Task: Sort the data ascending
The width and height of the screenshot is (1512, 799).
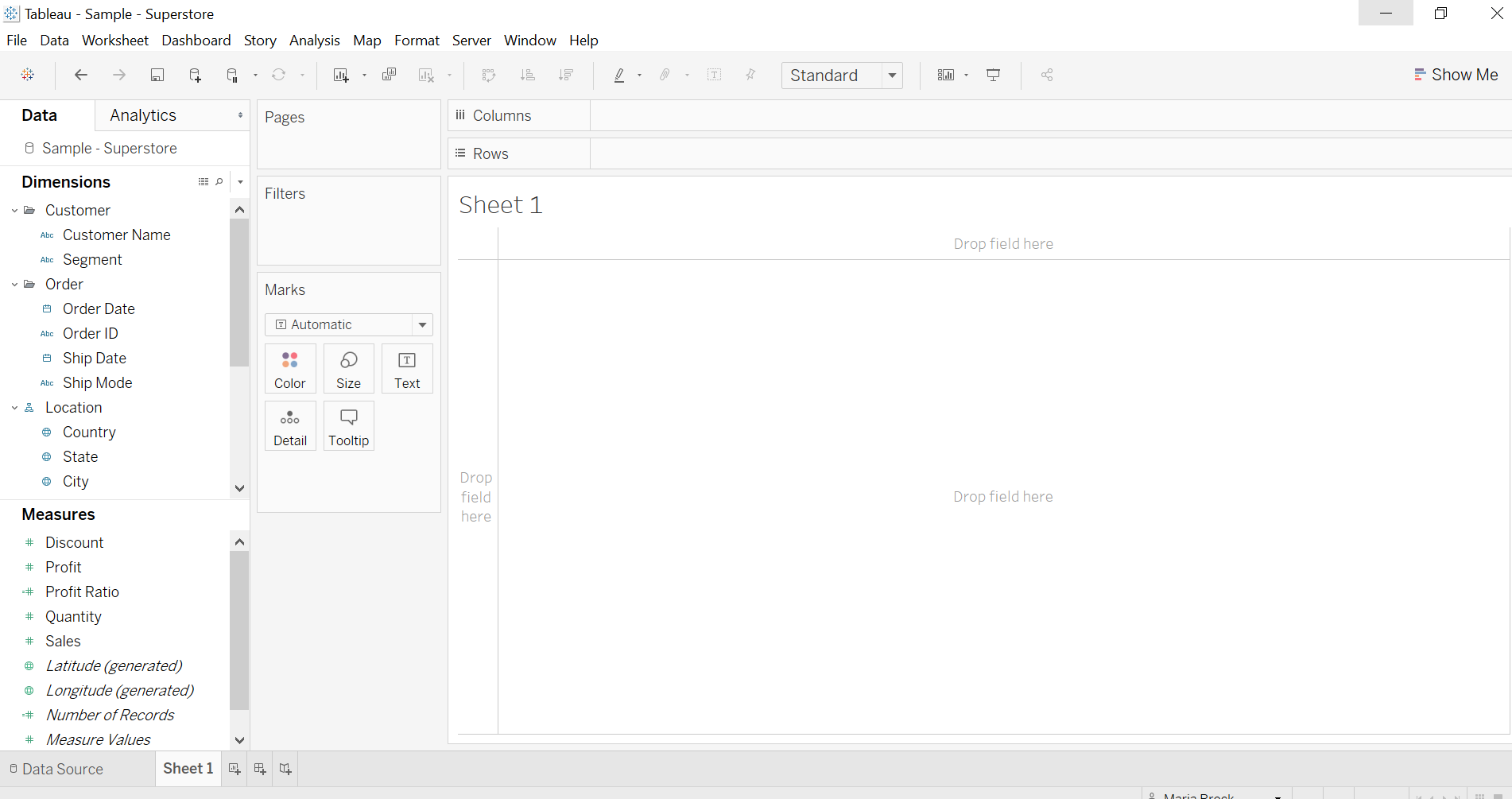Action: tap(527, 75)
